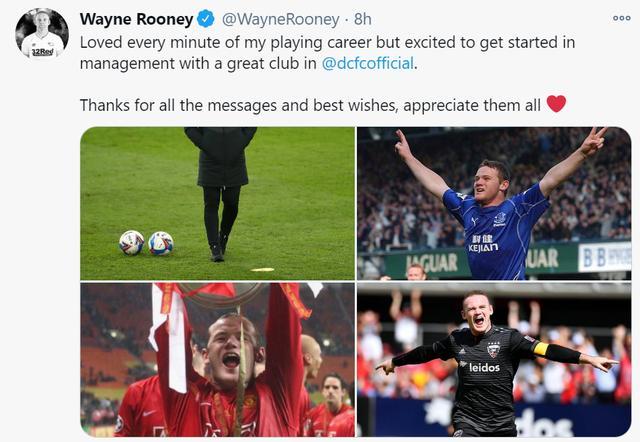The width and height of the screenshot is (640, 442).
Task: Open Wayne Rooney's profile picture avatar
Action: 42,34
